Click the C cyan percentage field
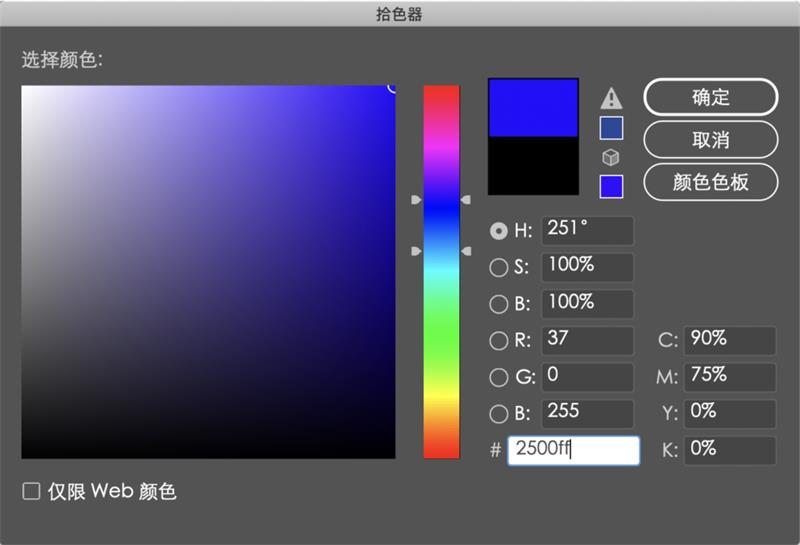 tap(730, 340)
